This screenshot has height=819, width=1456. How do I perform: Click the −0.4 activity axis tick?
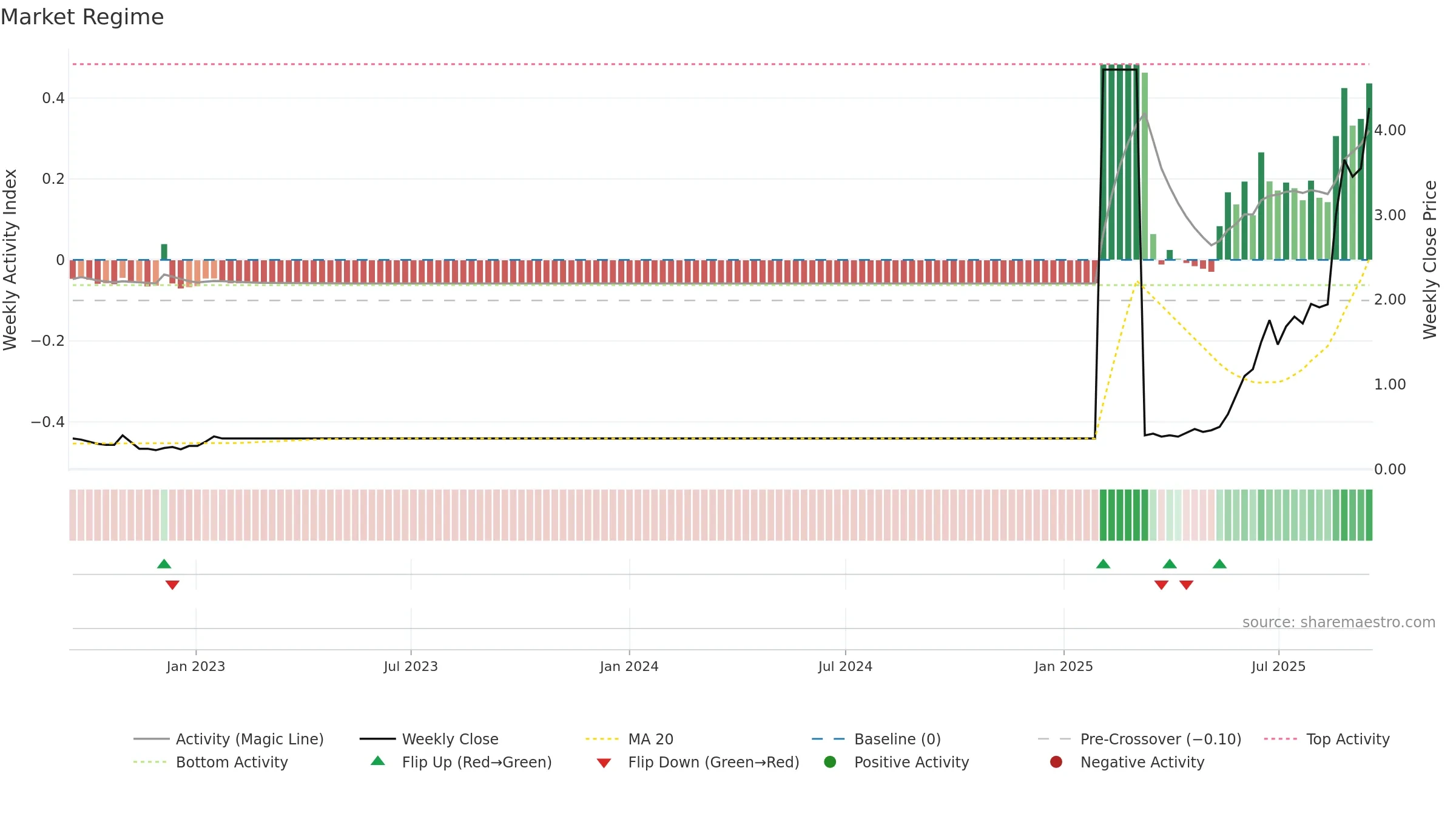click(x=47, y=422)
